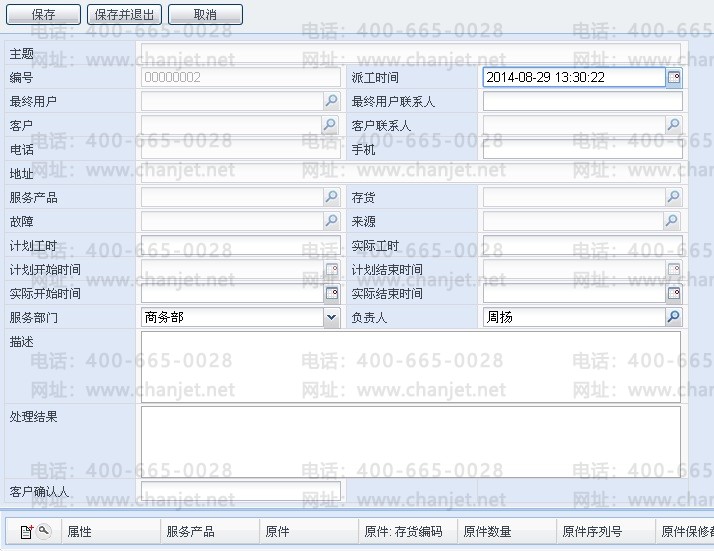Click the 商务部 department value
Image resolution: width=714 pixels, height=551 pixels.
click(164, 317)
